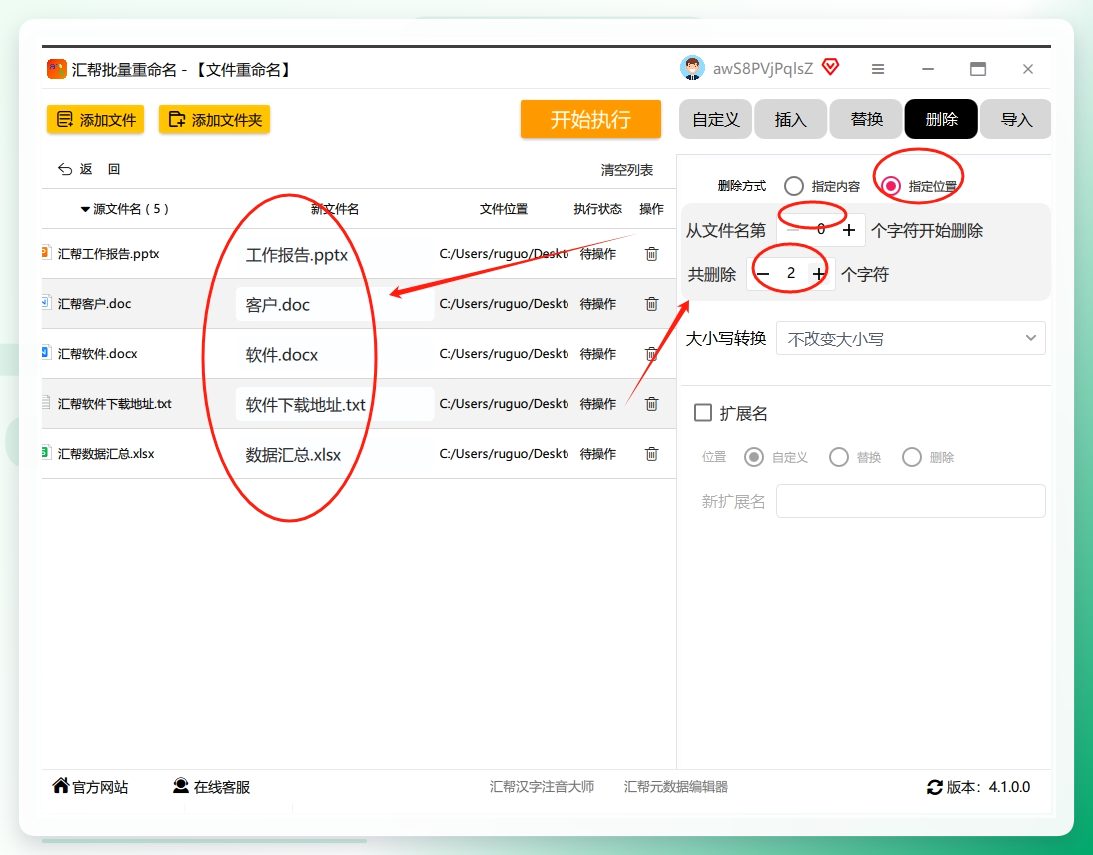Select source file 汇帮软件下载地址.txt
Screen dimensions: 1093x855
click(114, 403)
